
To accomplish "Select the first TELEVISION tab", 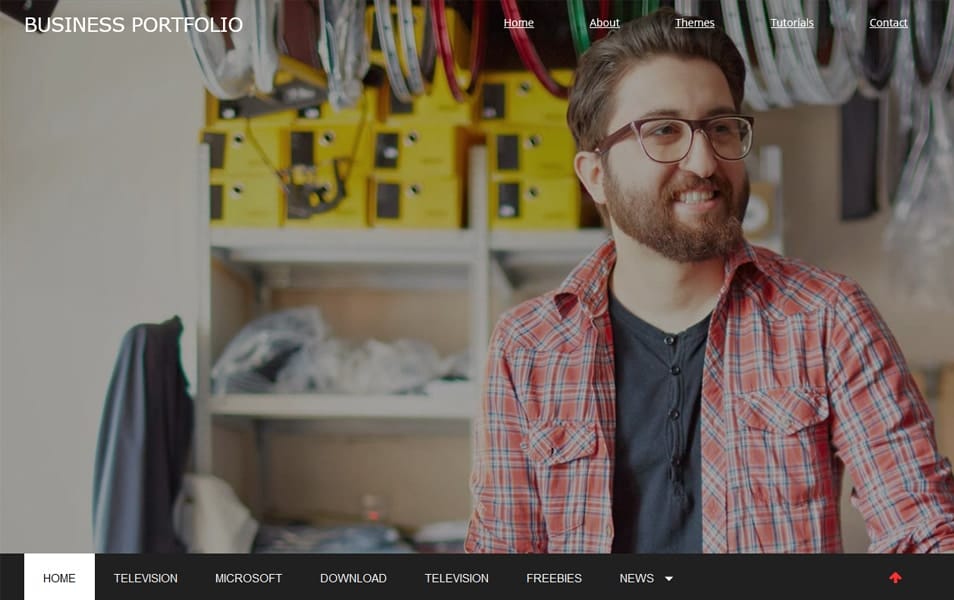I will (x=146, y=578).
